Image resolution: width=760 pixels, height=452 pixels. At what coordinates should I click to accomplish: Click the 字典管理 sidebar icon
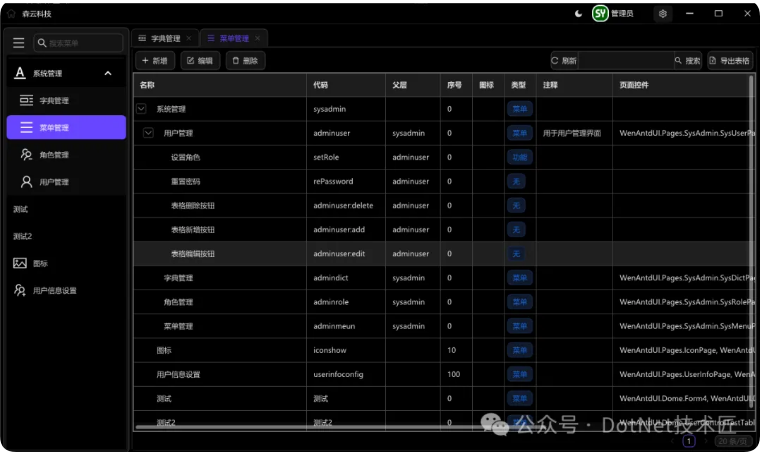point(26,100)
